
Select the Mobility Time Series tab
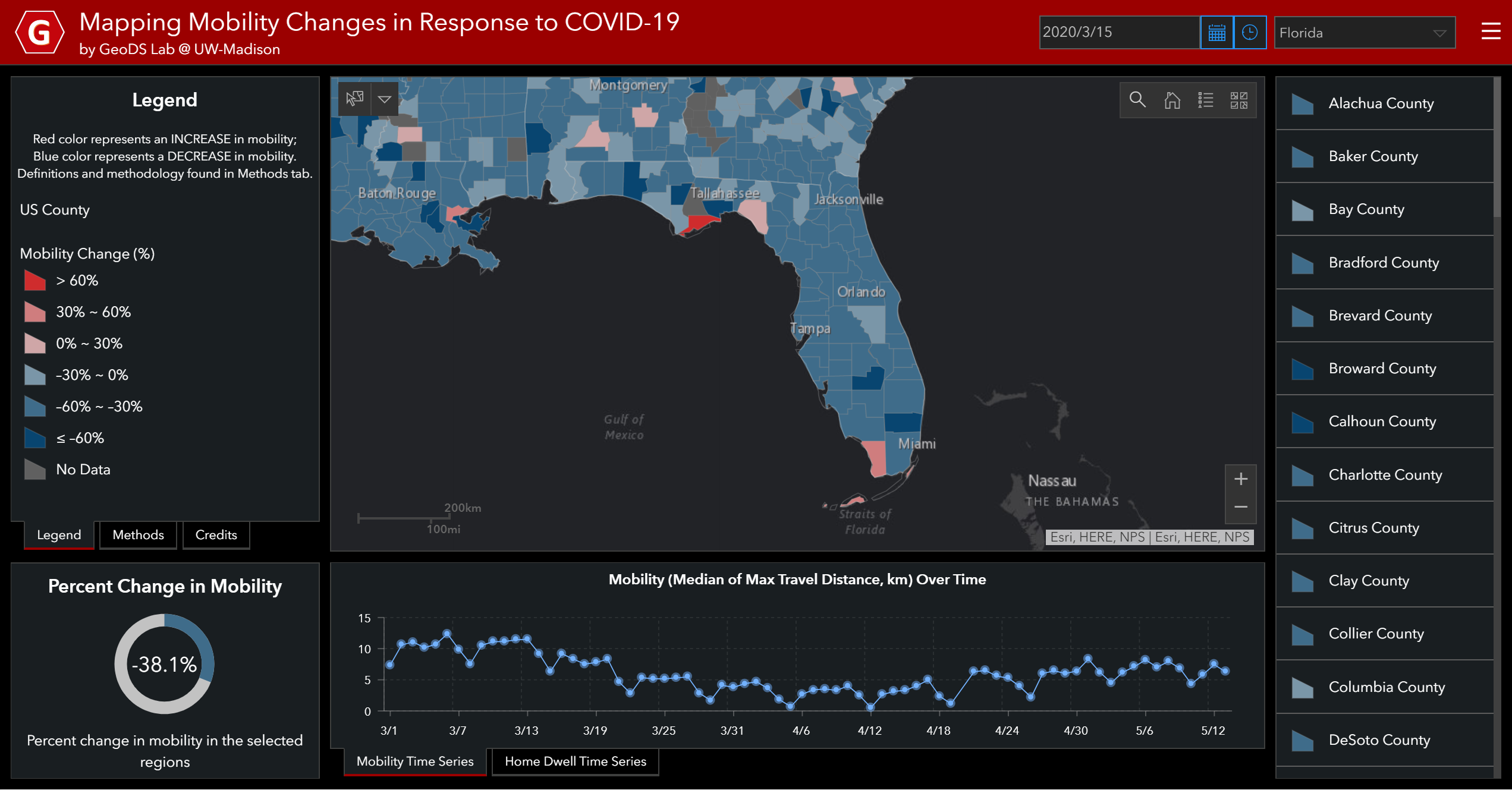pos(415,761)
